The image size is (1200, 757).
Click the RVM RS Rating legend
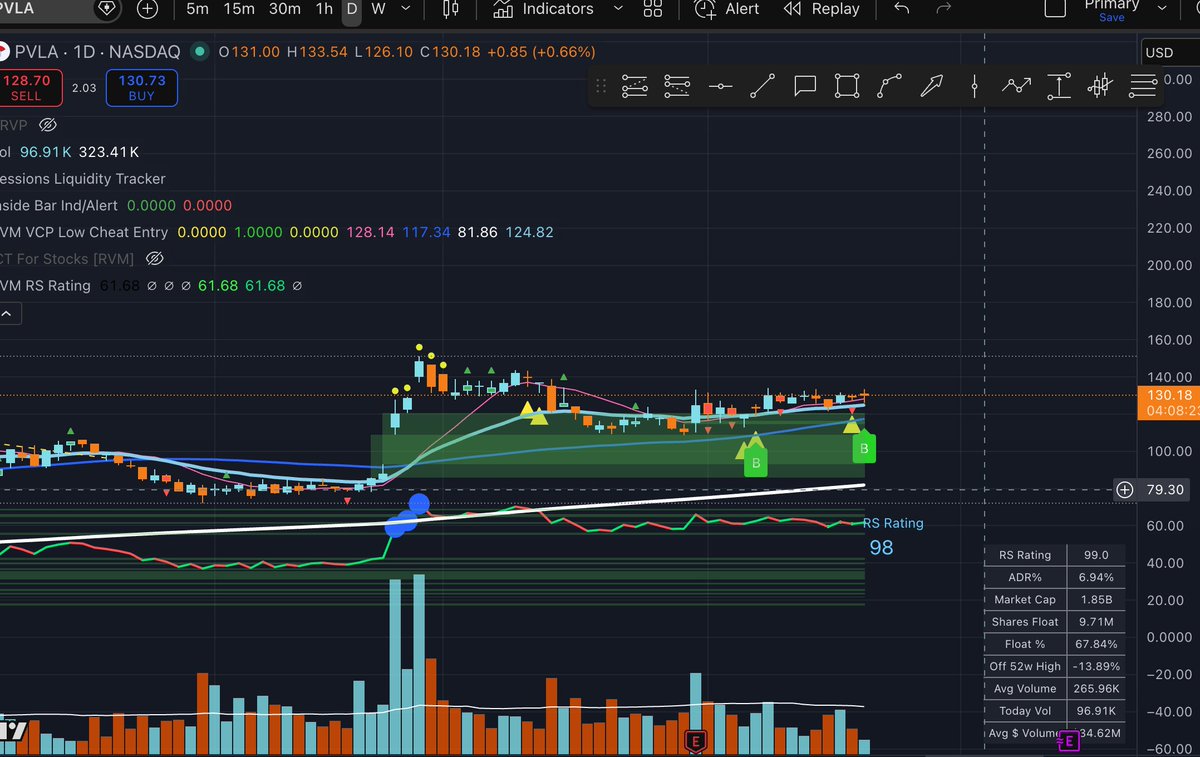point(46,286)
